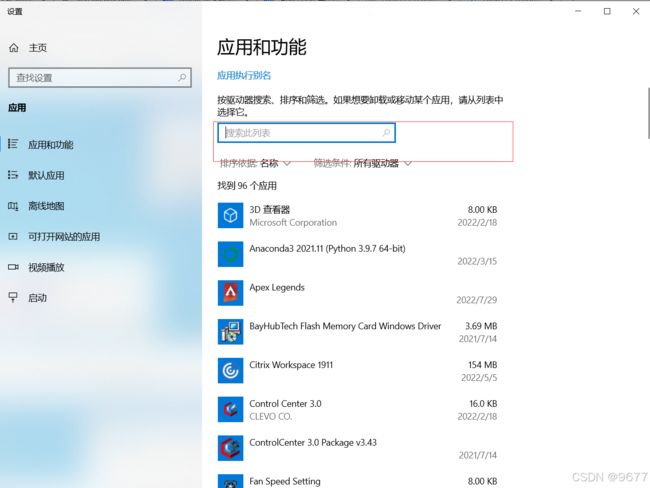
Task: Select Anaconda3 2021.11 (Python 3.9.7 64-bit)
Action: [357, 254]
